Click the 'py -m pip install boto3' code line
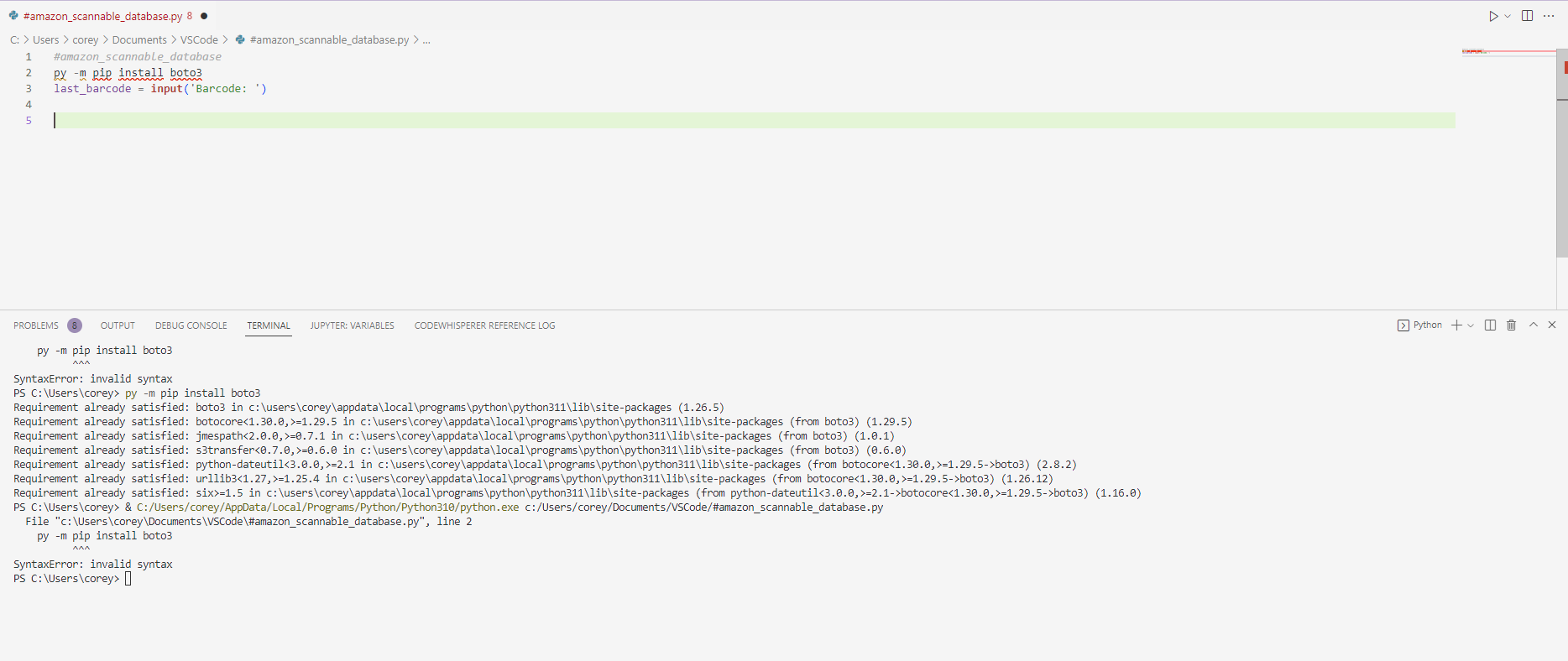Image resolution: width=1568 pixels, height=661 pixels. click(128, 73)
